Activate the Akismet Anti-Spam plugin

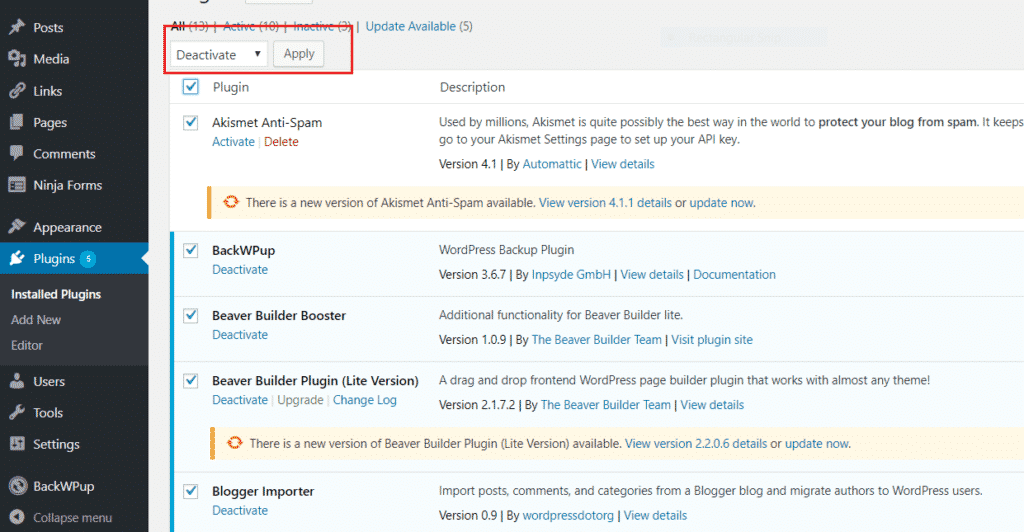(233, 142)
